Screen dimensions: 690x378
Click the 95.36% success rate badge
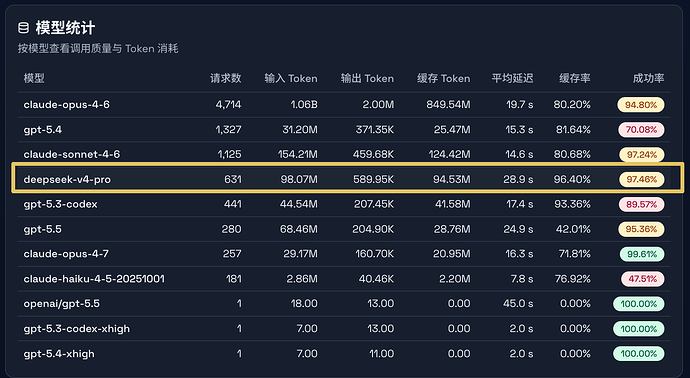[x=641, y=229]
